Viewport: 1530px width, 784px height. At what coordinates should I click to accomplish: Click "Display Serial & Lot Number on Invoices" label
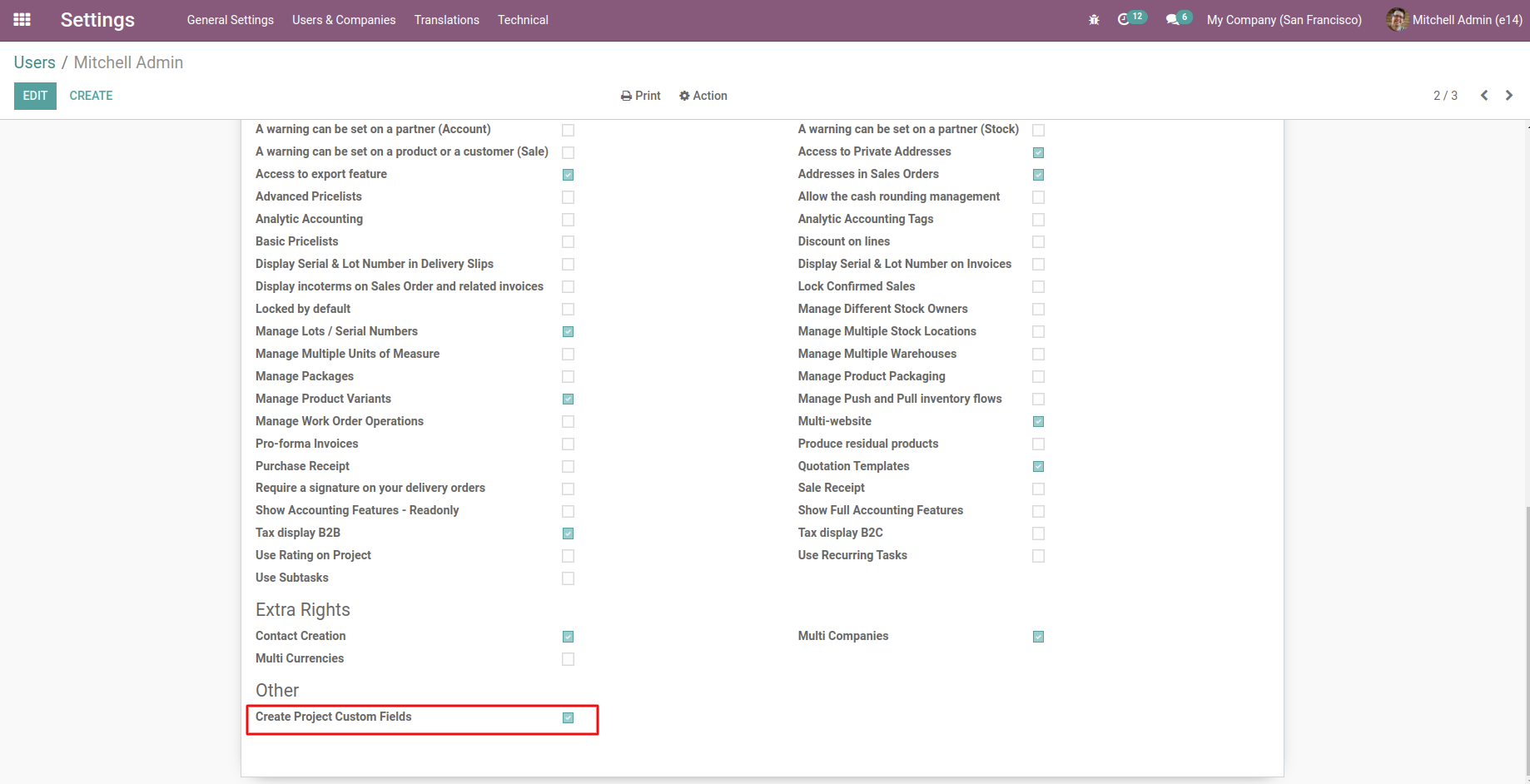(x=905, y=264)
